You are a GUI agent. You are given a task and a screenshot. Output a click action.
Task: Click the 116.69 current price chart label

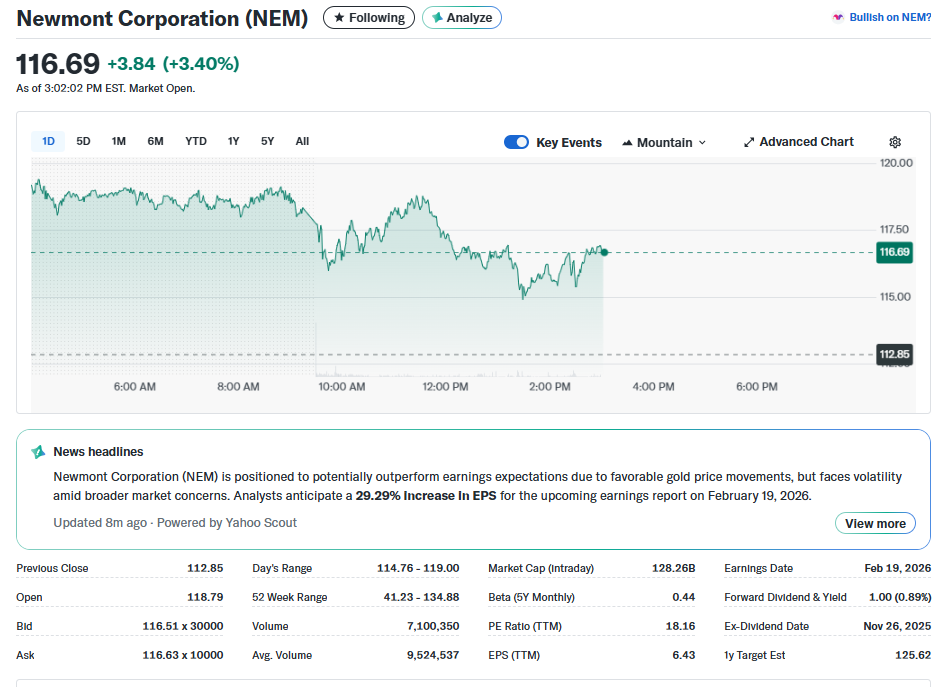[894, 252]
